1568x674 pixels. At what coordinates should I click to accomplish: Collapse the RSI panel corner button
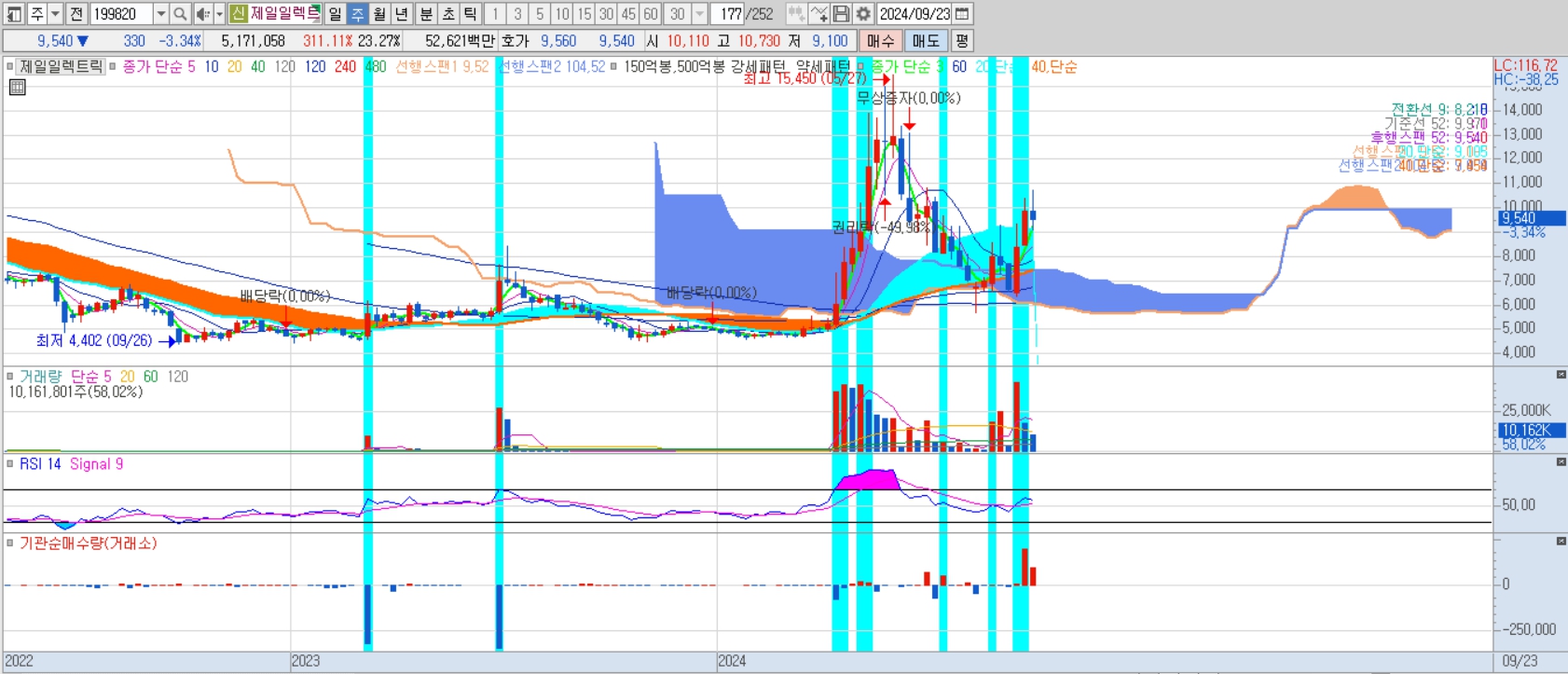pyautogui.click(x=1561, y=462)
